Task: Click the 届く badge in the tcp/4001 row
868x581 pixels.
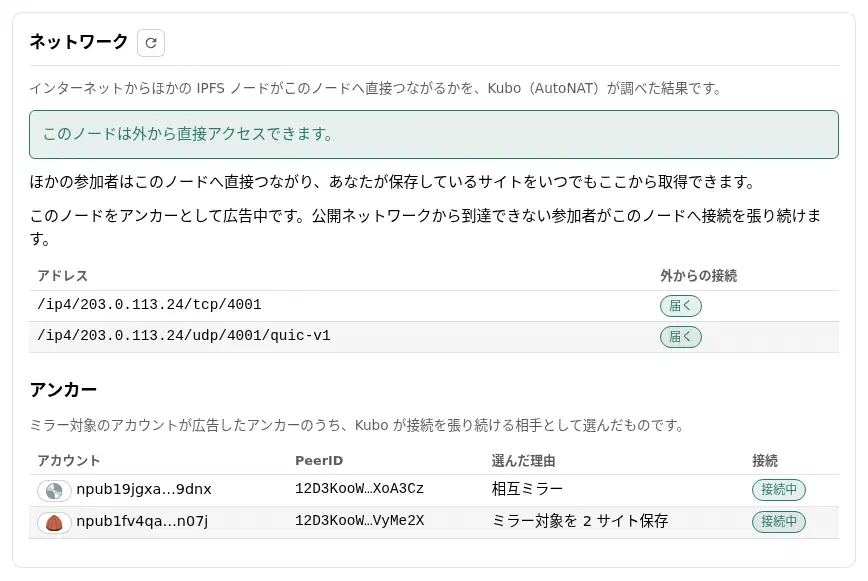Action: coord(680,305)
